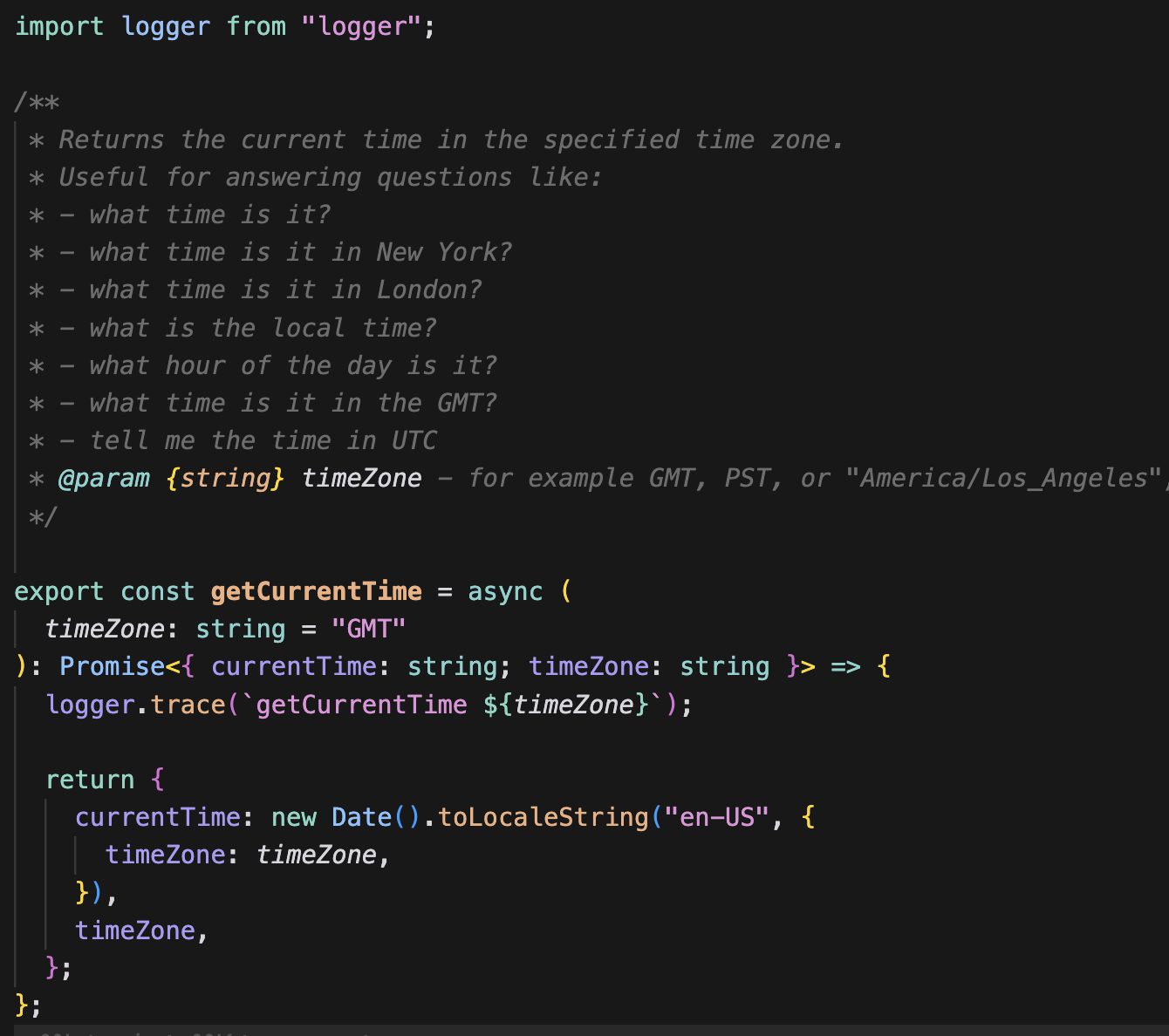The height and width of the screenshot is (1036, 1169).
Task: Click "America/Los_Angeles" in the comment
Action: tap(1003, 478)
